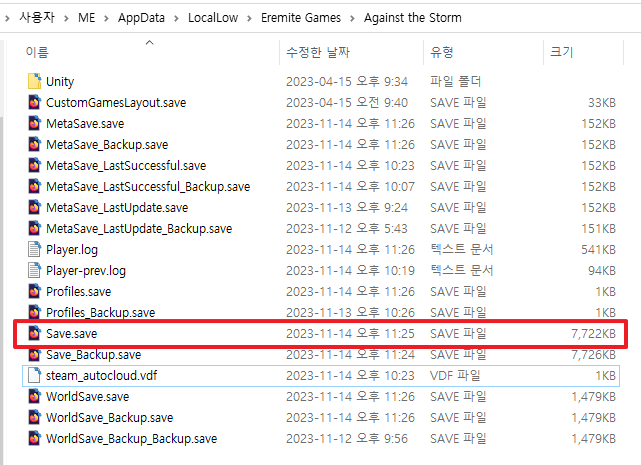Select the MetaSave_LastSuccessful.save file icon

point(34,165)
